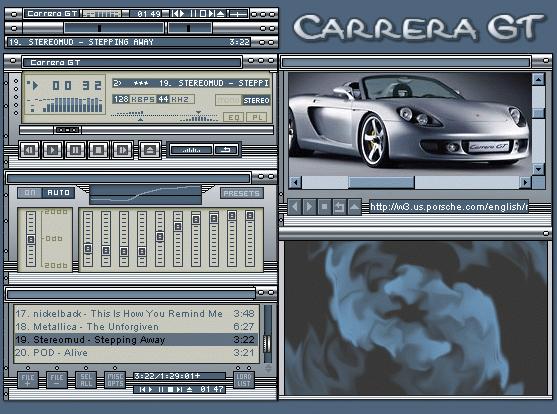Click the scrolling '19. STEREOMUD - STEPPI' title in player
The image size is (557, 414).
(x=191, y=83)
